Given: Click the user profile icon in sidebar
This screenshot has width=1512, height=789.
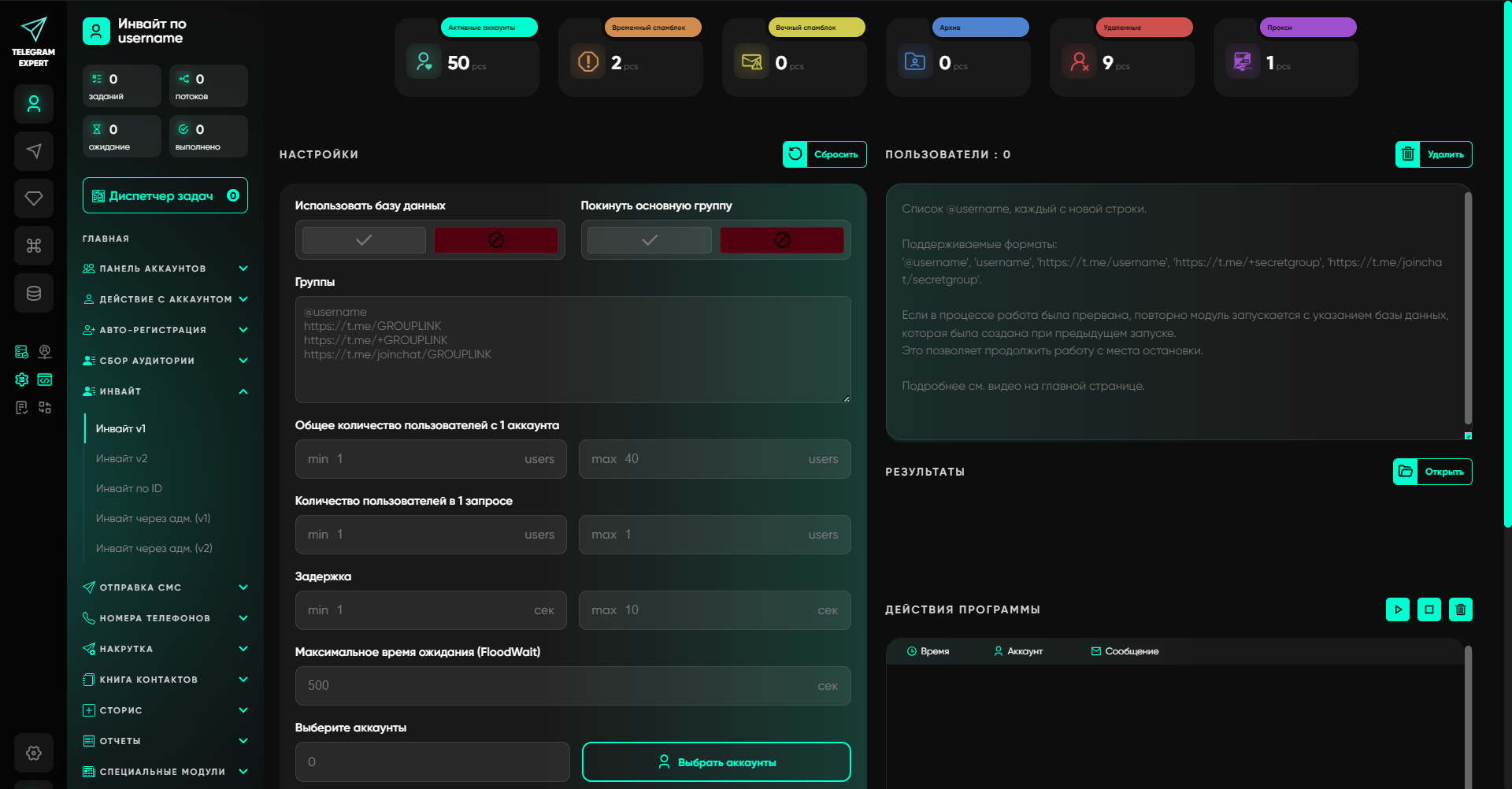Looking at the screenshot, I should click(34, 104).
